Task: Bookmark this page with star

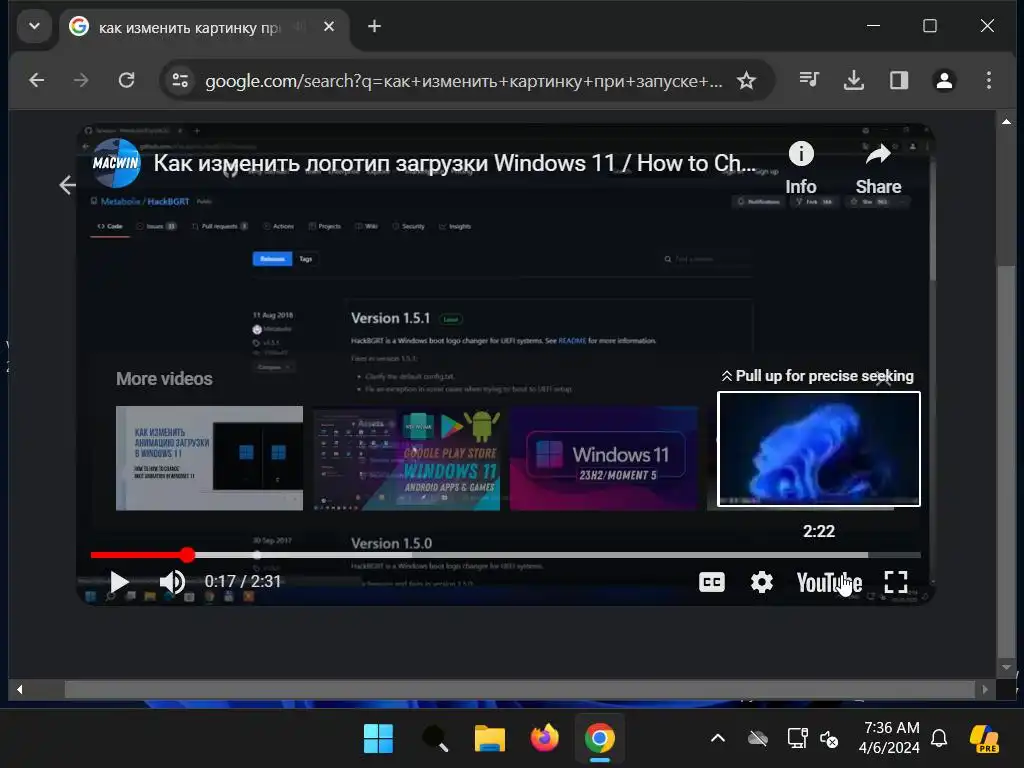Action: pos(746,80)
